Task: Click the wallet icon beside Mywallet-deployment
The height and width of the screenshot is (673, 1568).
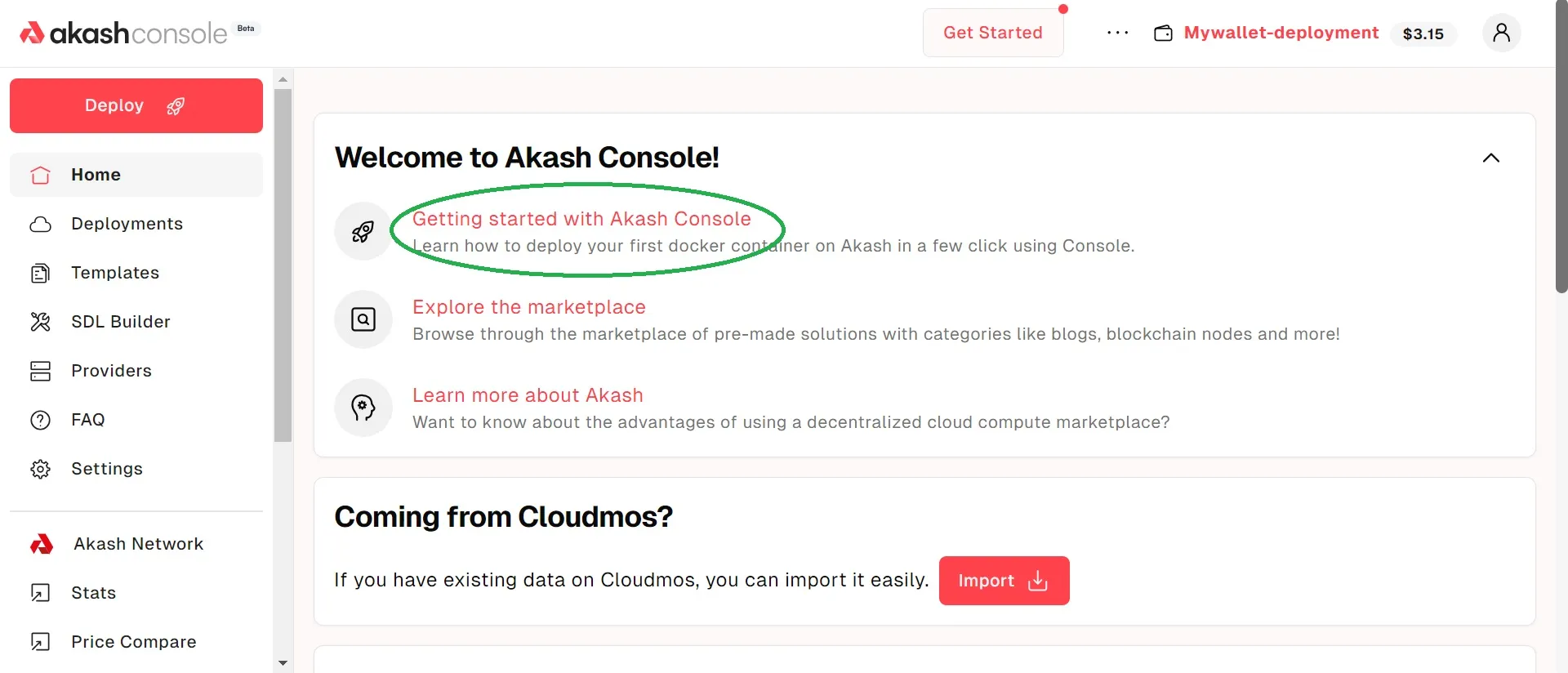Action: click(1163, 33)
